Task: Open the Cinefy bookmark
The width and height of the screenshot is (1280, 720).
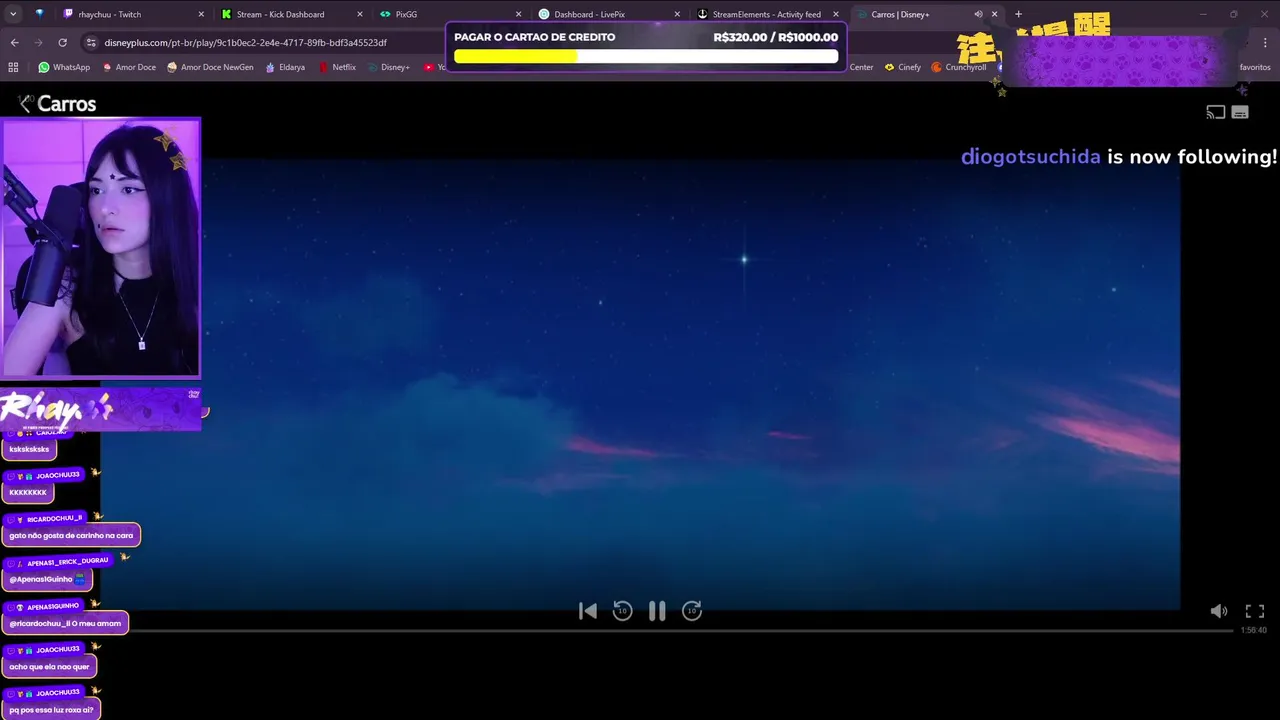Action: point(903,67)
